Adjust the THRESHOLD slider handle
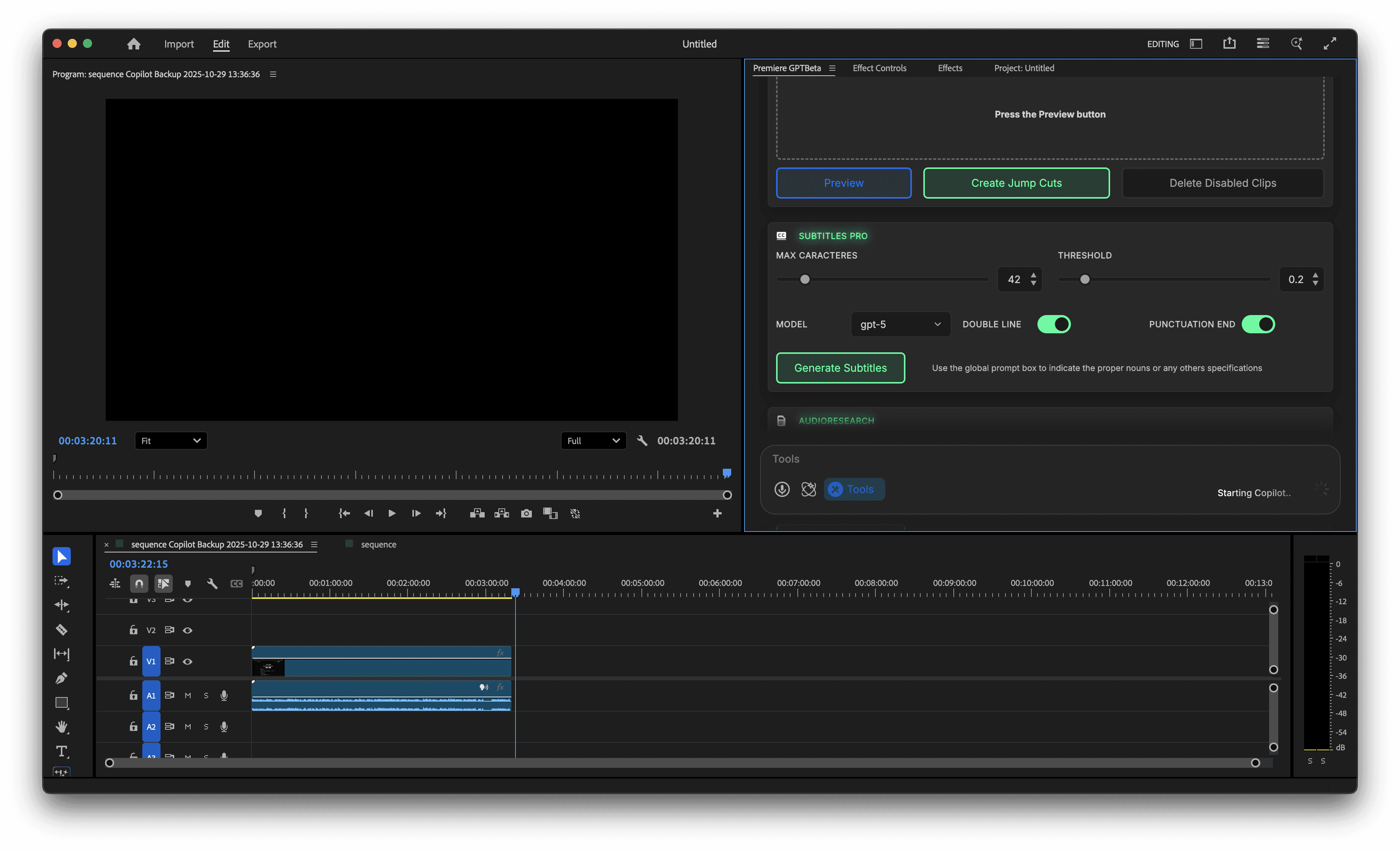The image size is (1400, 850). (x=1084, y=279)
